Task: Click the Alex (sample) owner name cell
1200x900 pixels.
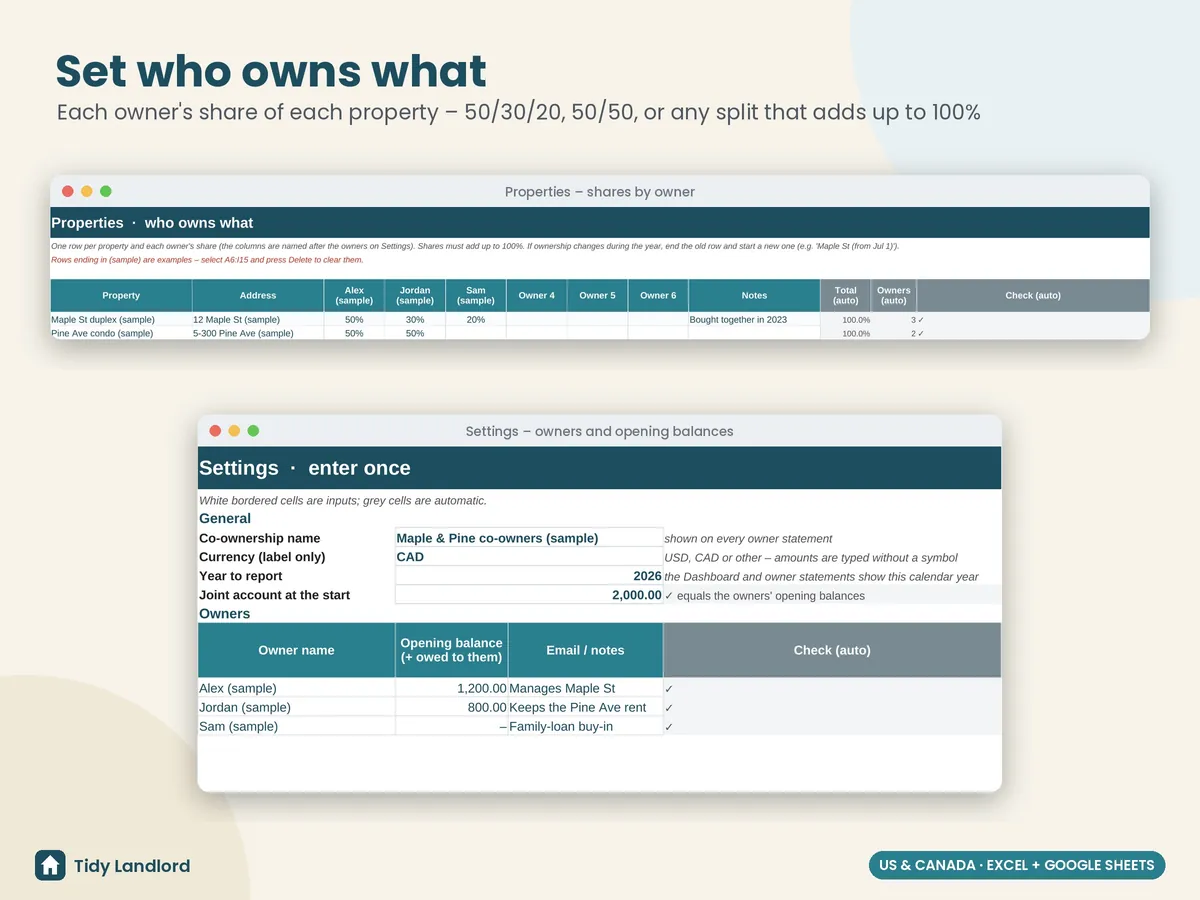Action: 297,688
